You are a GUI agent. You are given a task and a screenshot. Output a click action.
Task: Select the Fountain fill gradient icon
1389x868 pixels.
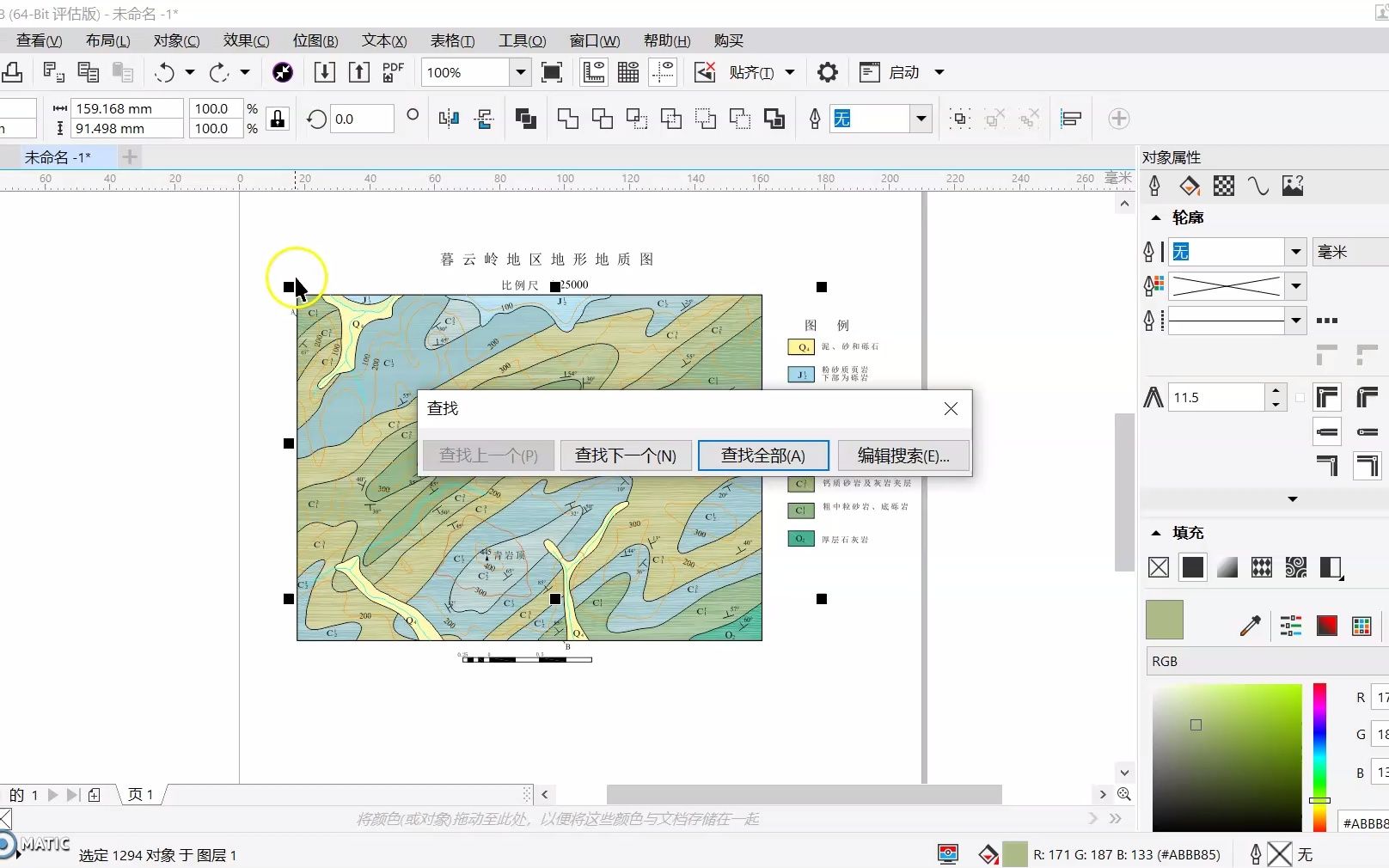(x=1227, y=567)
